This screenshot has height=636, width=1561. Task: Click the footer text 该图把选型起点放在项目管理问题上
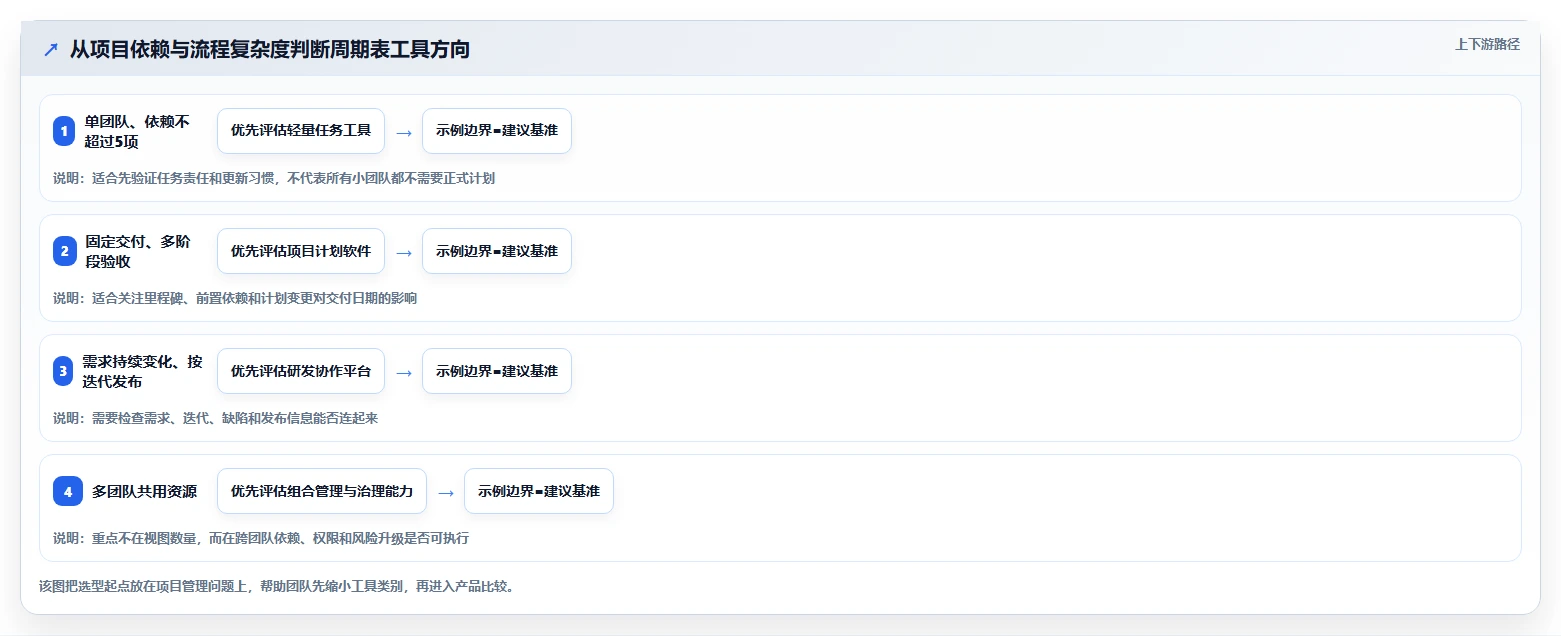click(278, 586)
